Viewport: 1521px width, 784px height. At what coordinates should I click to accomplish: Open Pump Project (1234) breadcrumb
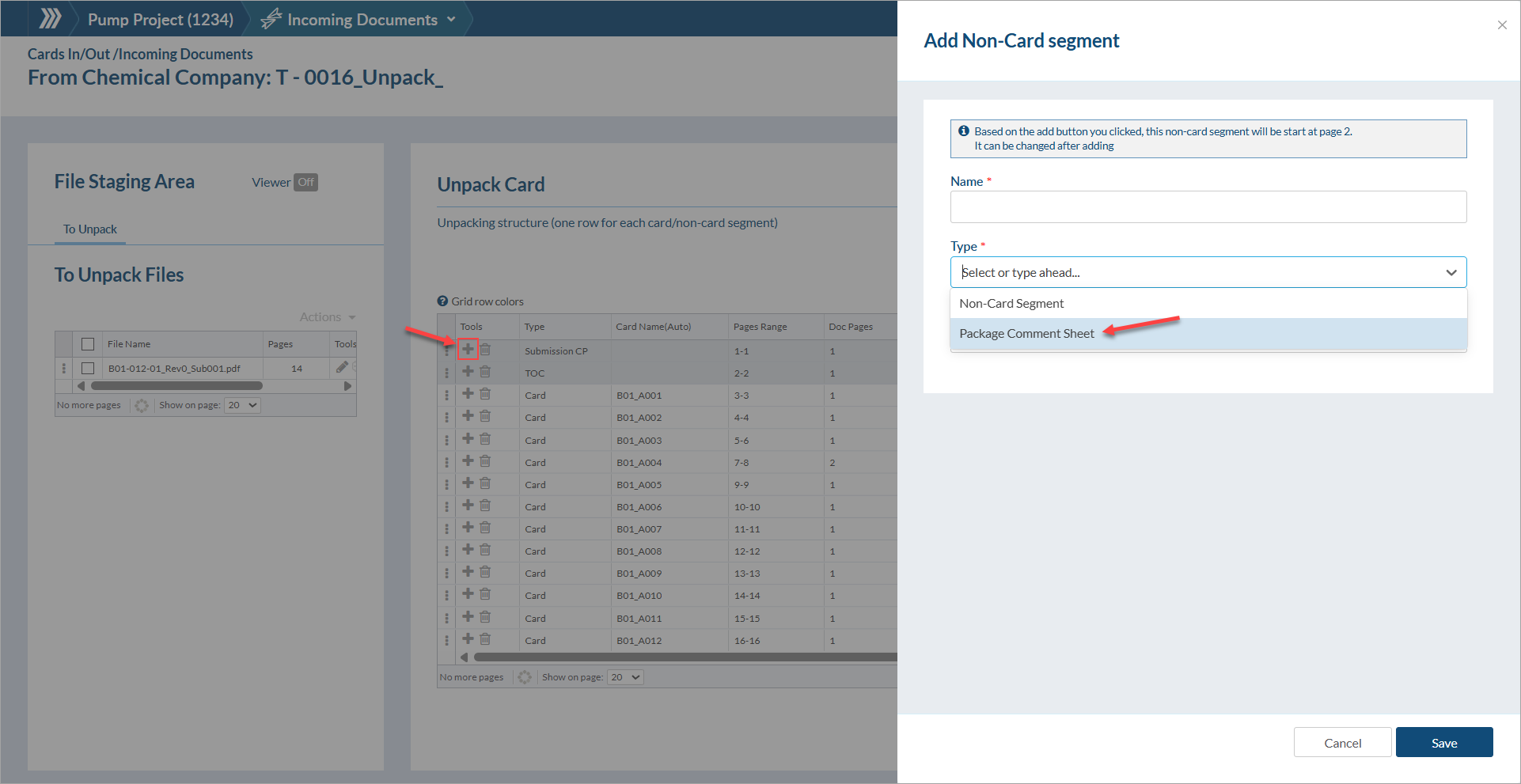point(161,19)
